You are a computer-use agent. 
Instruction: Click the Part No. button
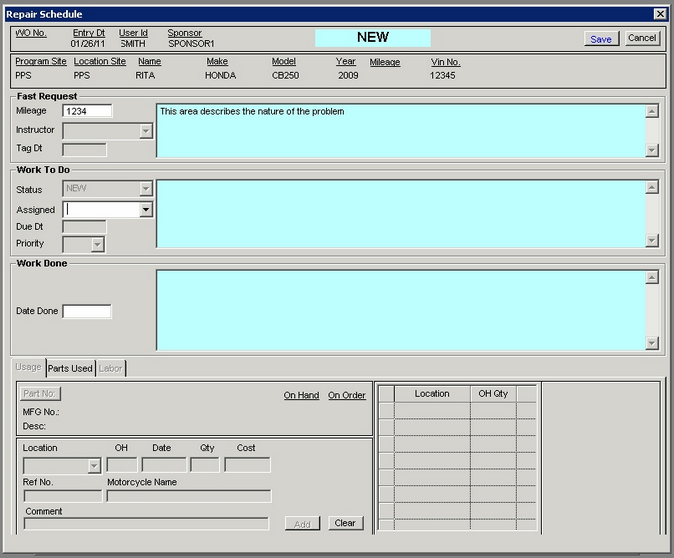pyautogui.click(x=41, y=394)
